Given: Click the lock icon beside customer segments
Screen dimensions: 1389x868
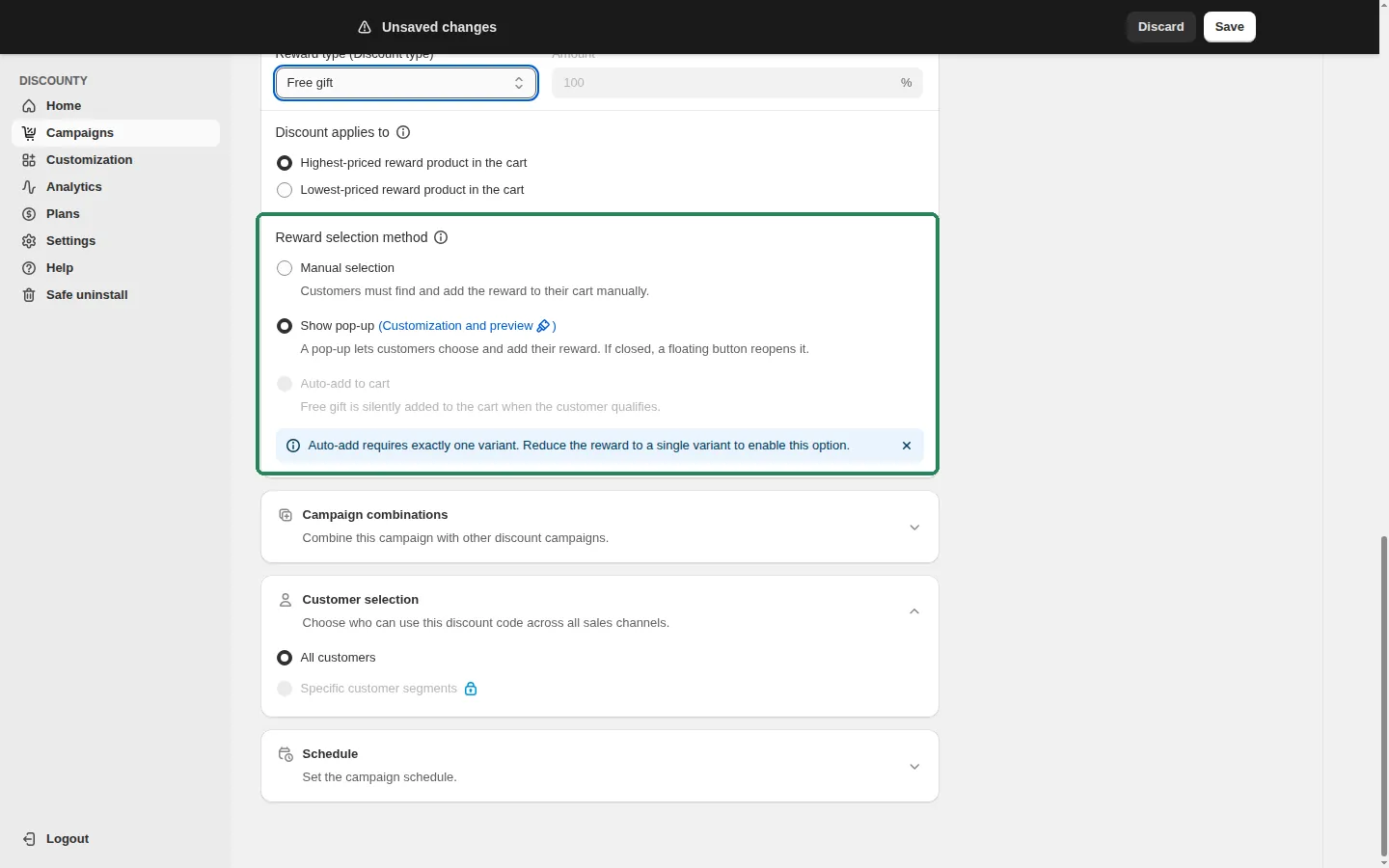Looking at the screenshot, I should (471, 689).
